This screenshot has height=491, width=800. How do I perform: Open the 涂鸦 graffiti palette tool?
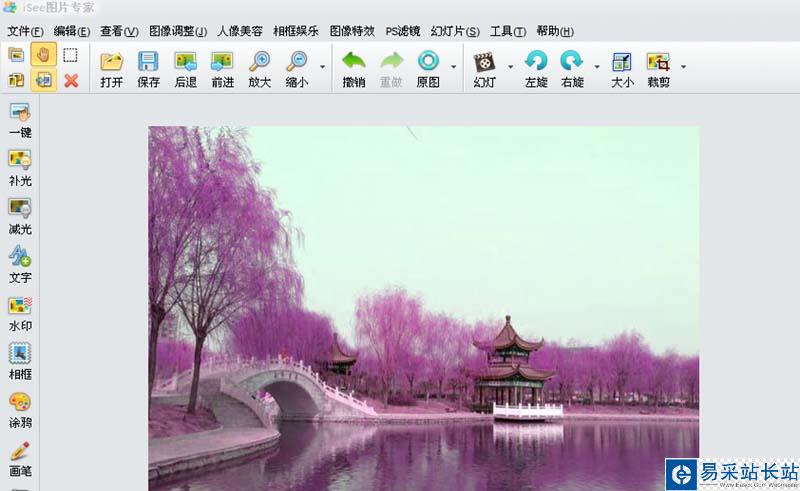[x=20, y=409]
